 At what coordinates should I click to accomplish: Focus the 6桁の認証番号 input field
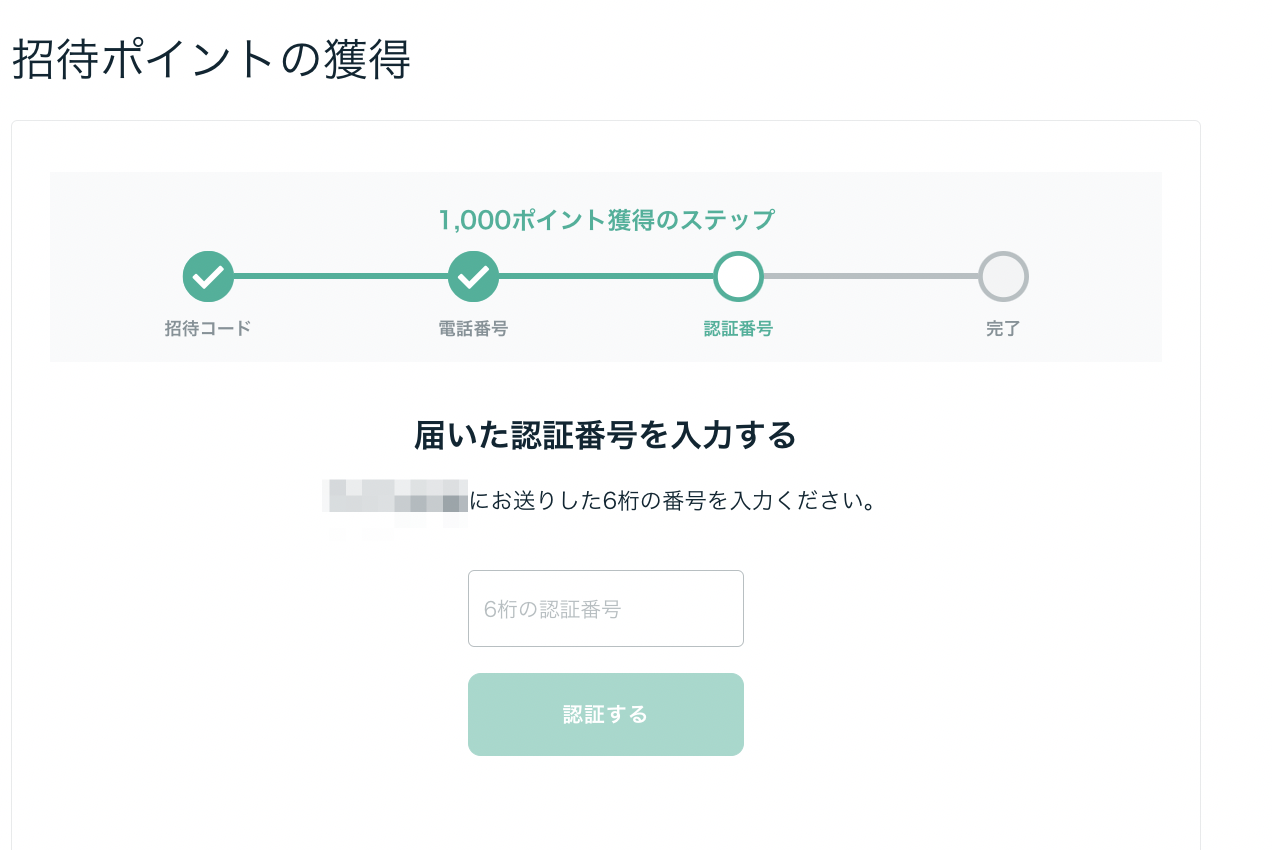[605, 608]
